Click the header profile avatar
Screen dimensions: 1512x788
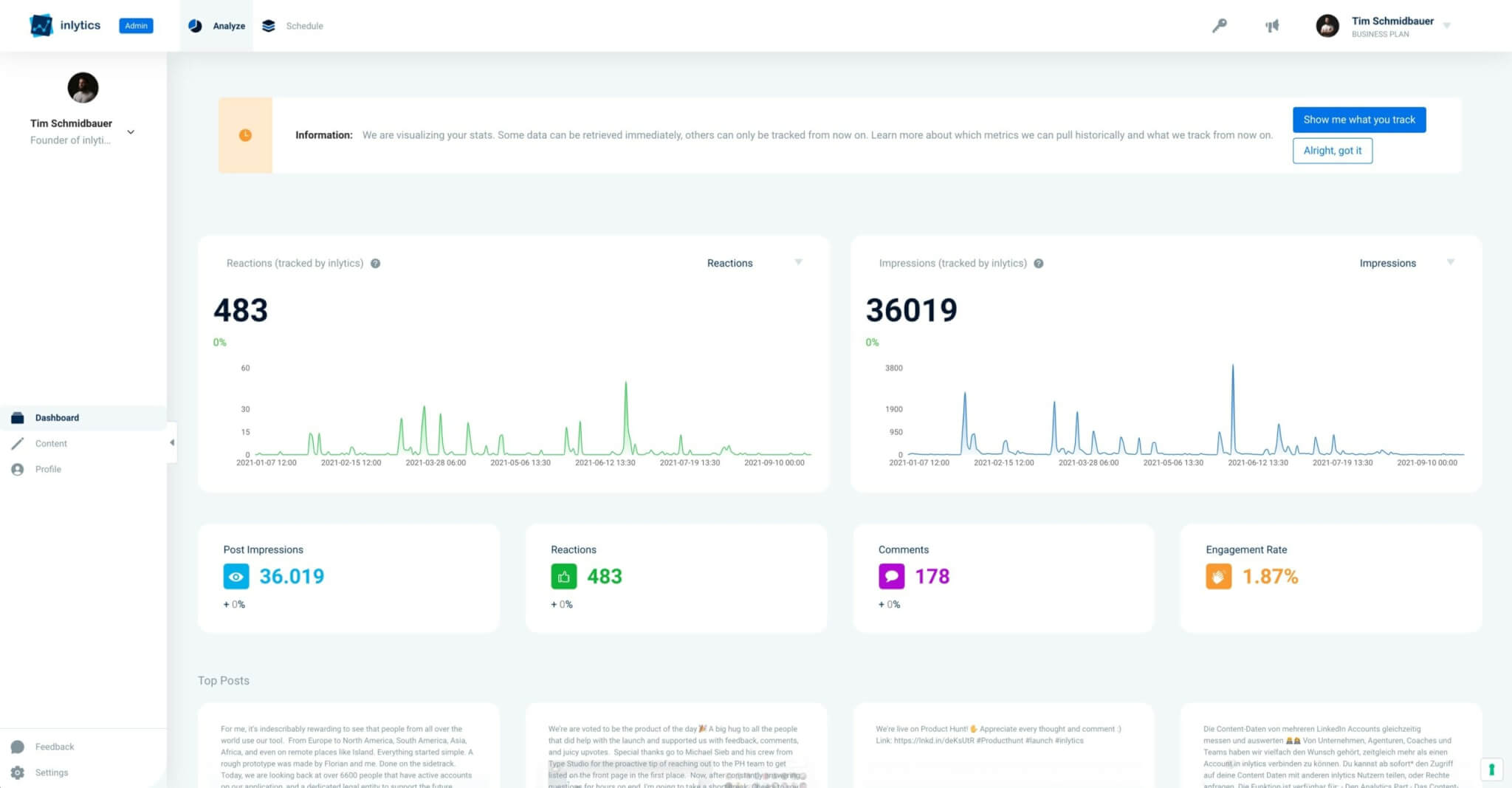click(x=1327, y=26)
